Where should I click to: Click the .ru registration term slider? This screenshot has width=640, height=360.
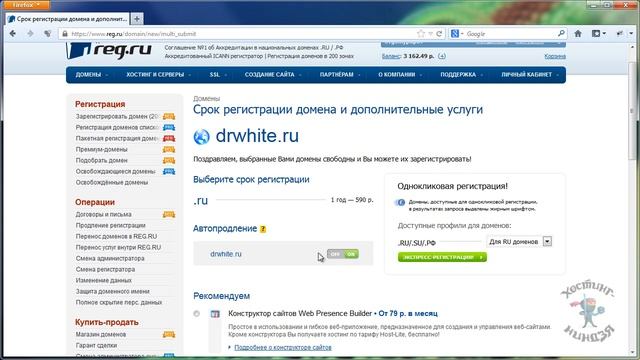pos(271,200)
